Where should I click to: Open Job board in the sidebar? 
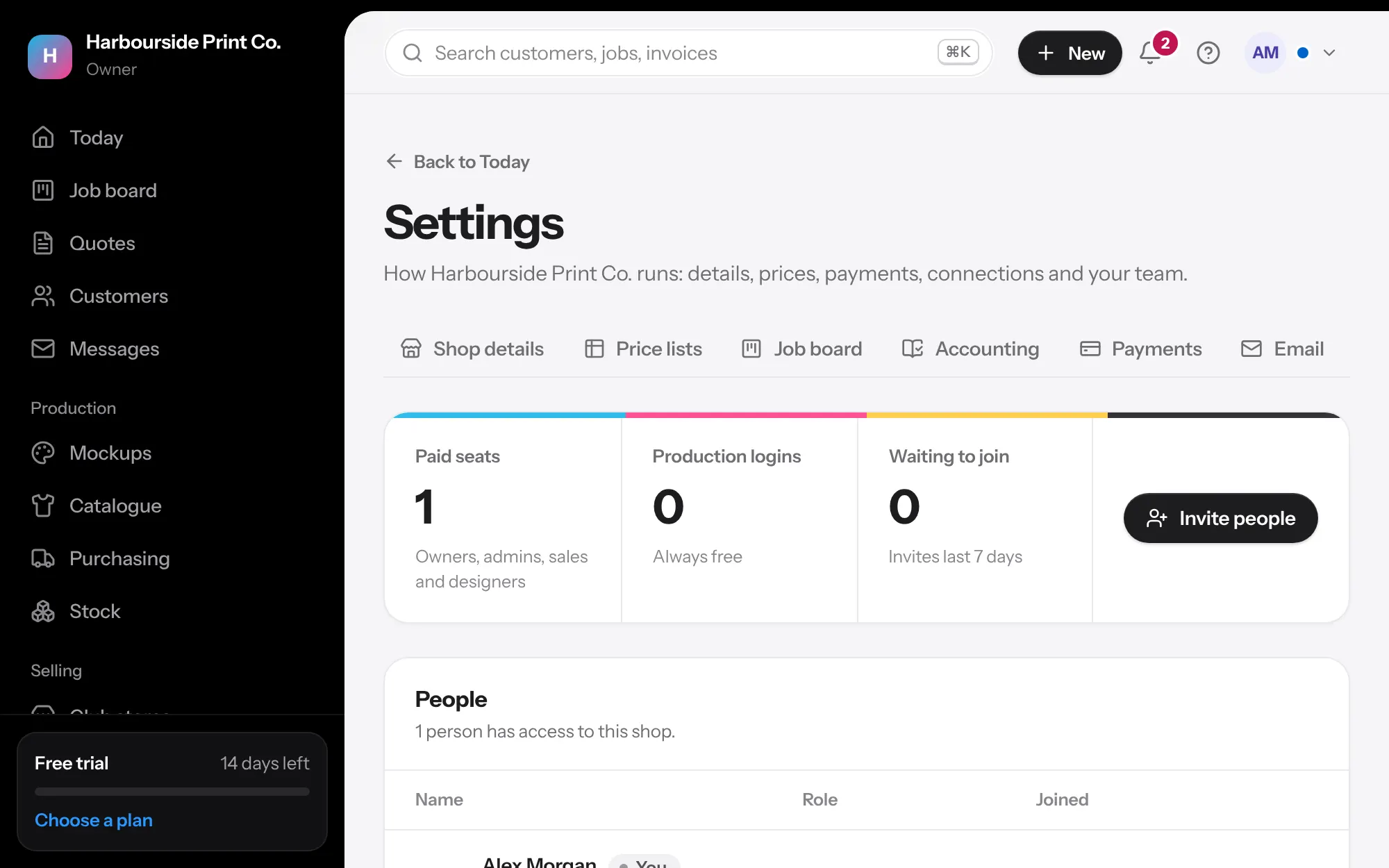point(94,190)
